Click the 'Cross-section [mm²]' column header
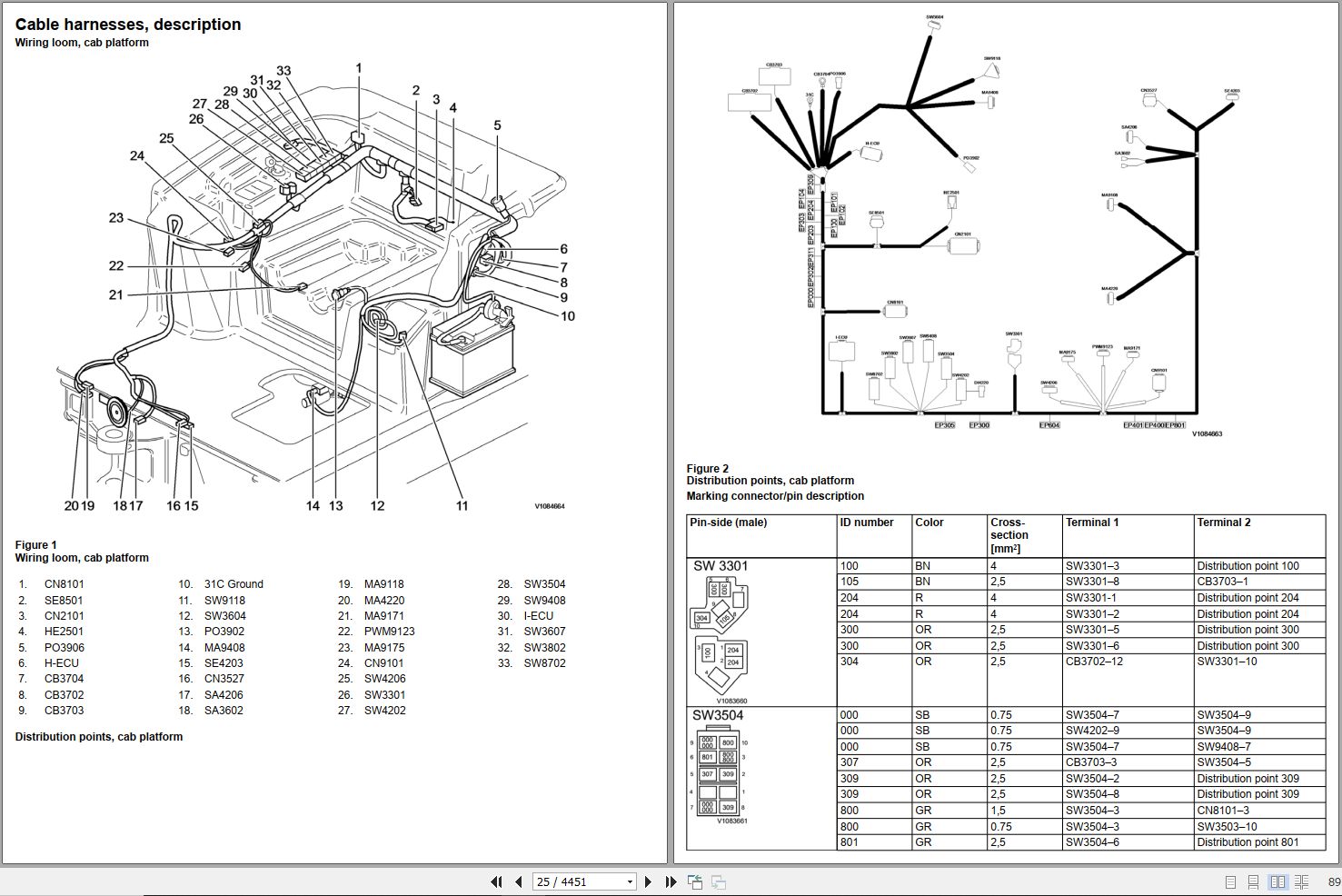1342x896 pixels. pyautogui.click(x=1009, y=535)
